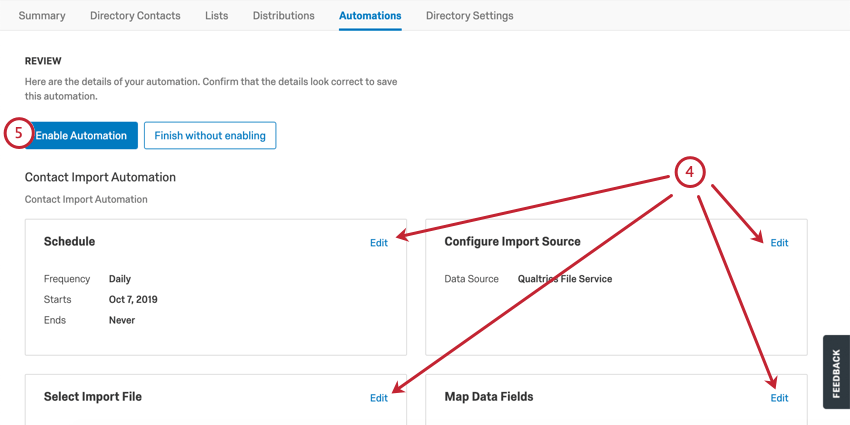Edit the Schedule section

(x=379, y=243)
